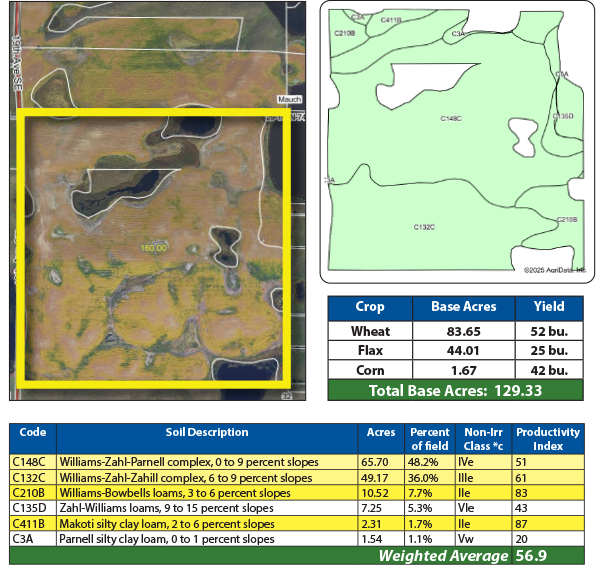
Task: Click the Williams-Zahl-Zahill complex description
Action: click(x=186, y=478)
